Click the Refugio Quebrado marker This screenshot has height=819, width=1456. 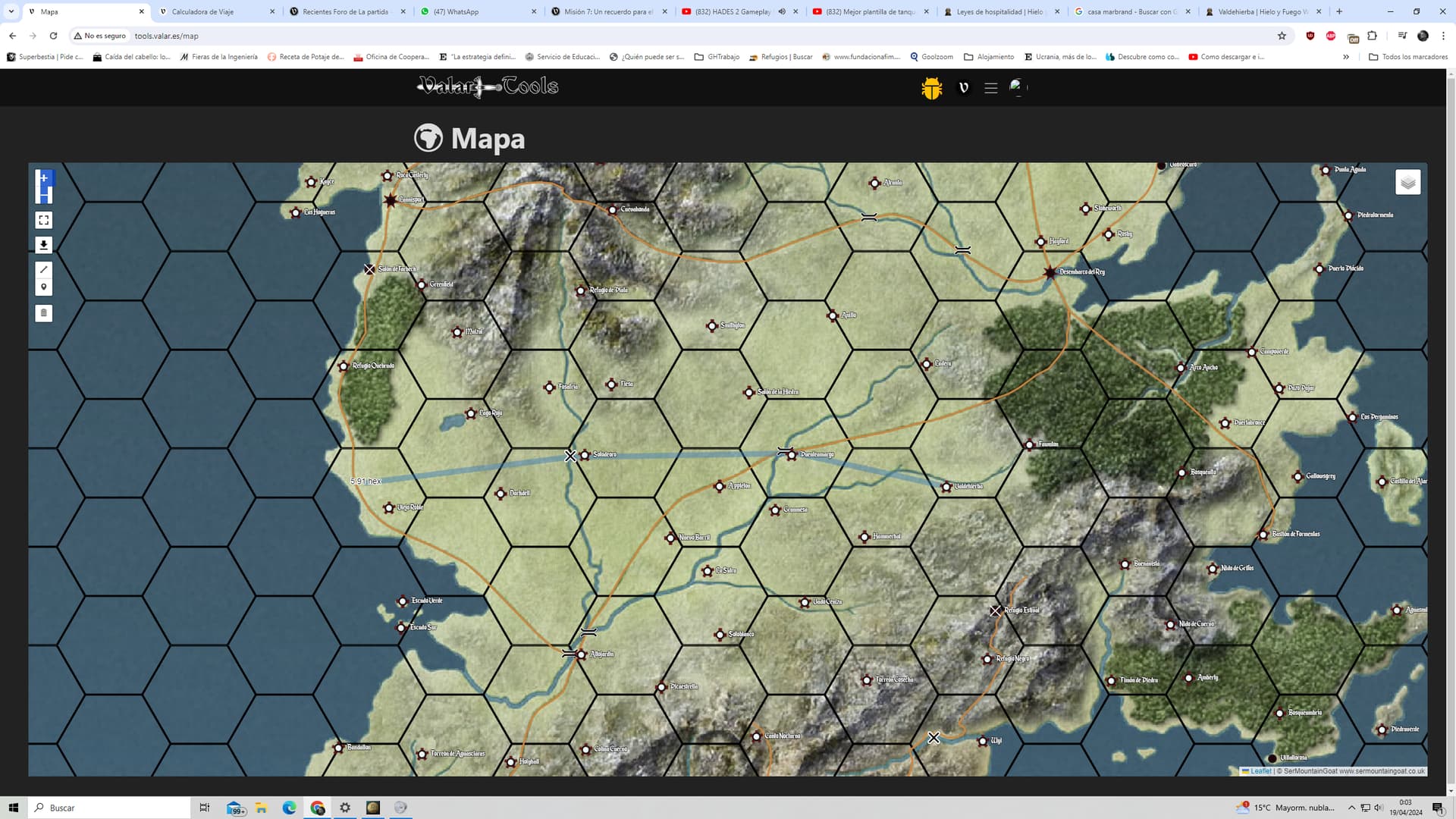click(344, 366)
